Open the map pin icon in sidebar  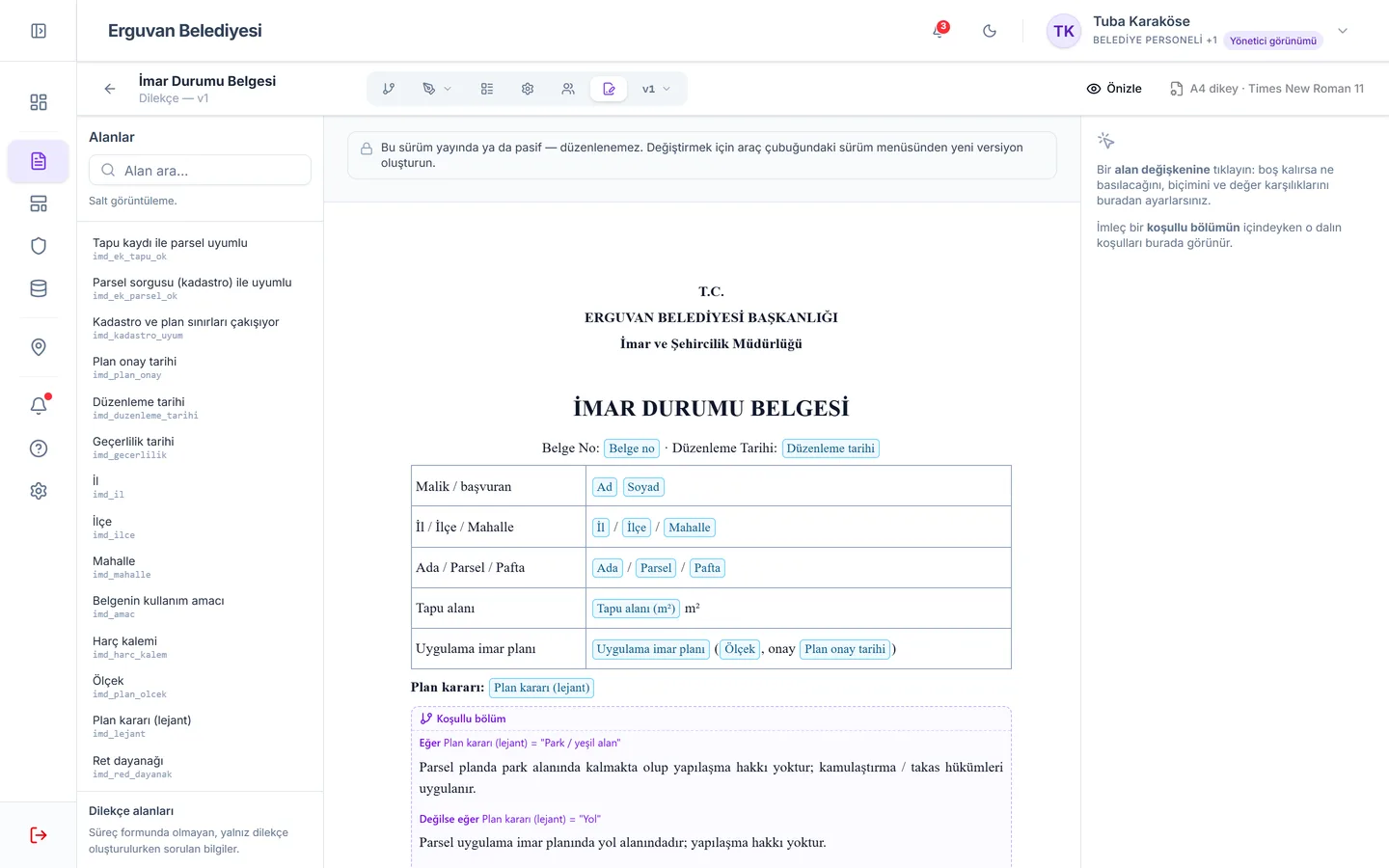39,347
